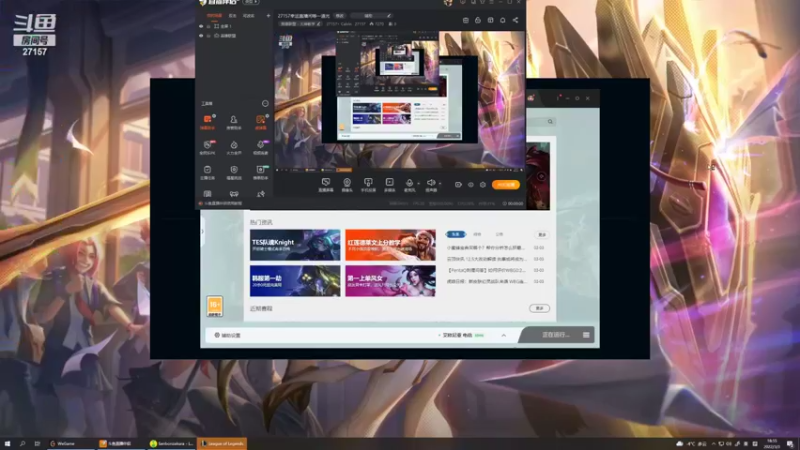Click the user avatar in the Douyu title bar
The image size is (800, 450).
(x=448, y=3)
